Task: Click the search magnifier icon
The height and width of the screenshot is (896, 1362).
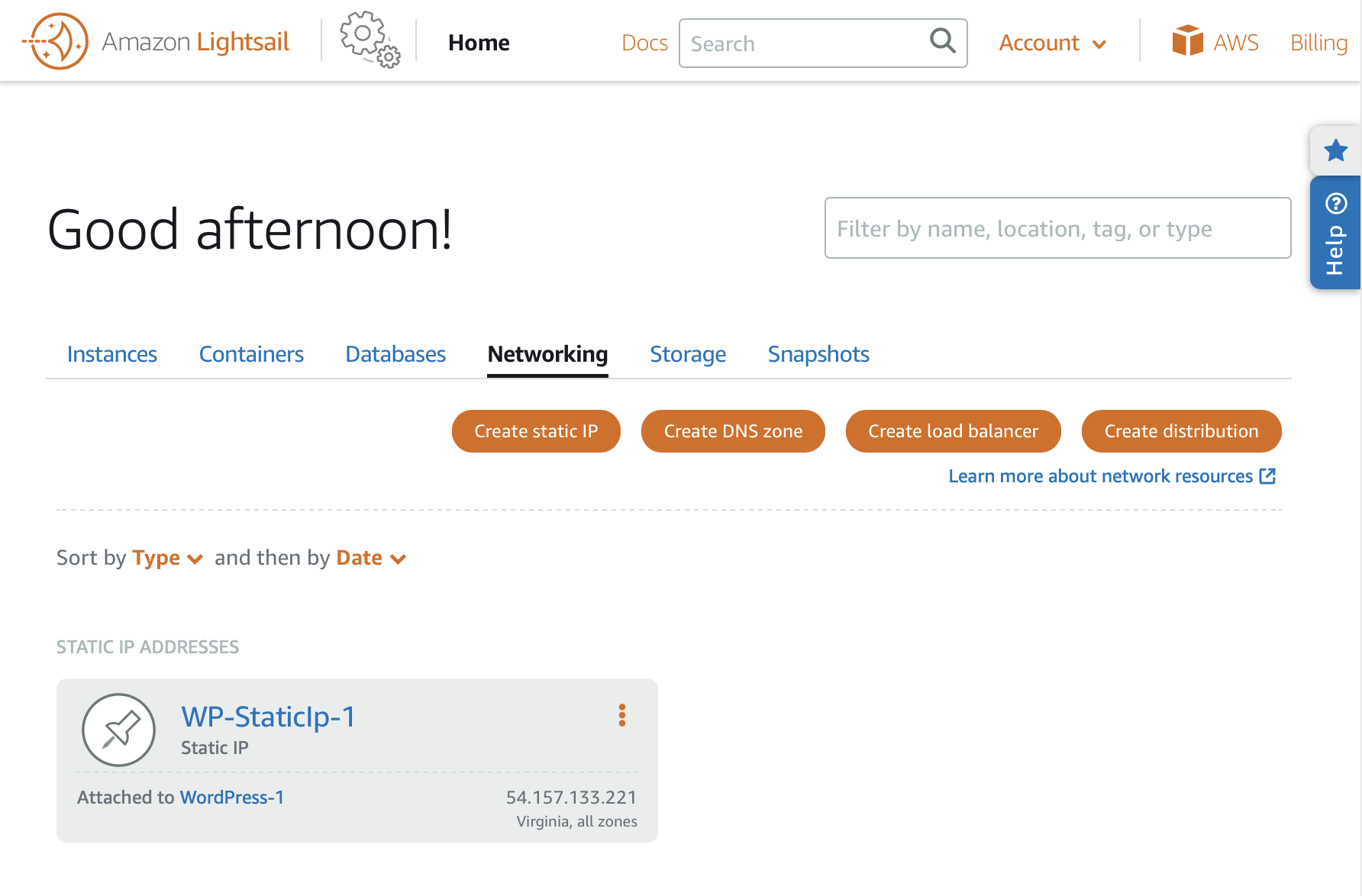Action: point(943,41)
